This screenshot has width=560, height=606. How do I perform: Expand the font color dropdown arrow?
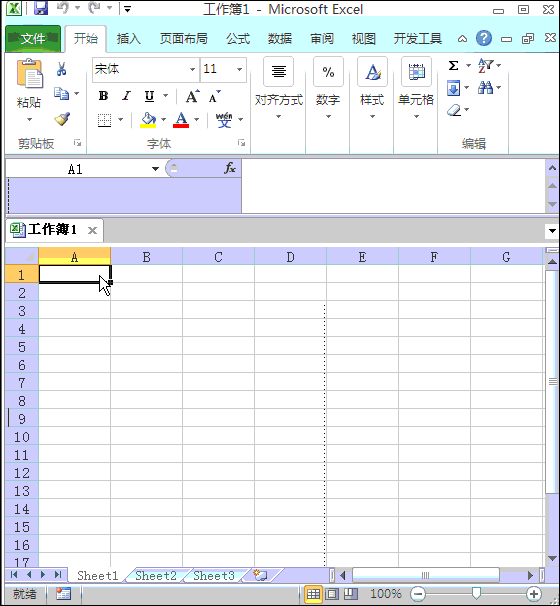(197, 119)
